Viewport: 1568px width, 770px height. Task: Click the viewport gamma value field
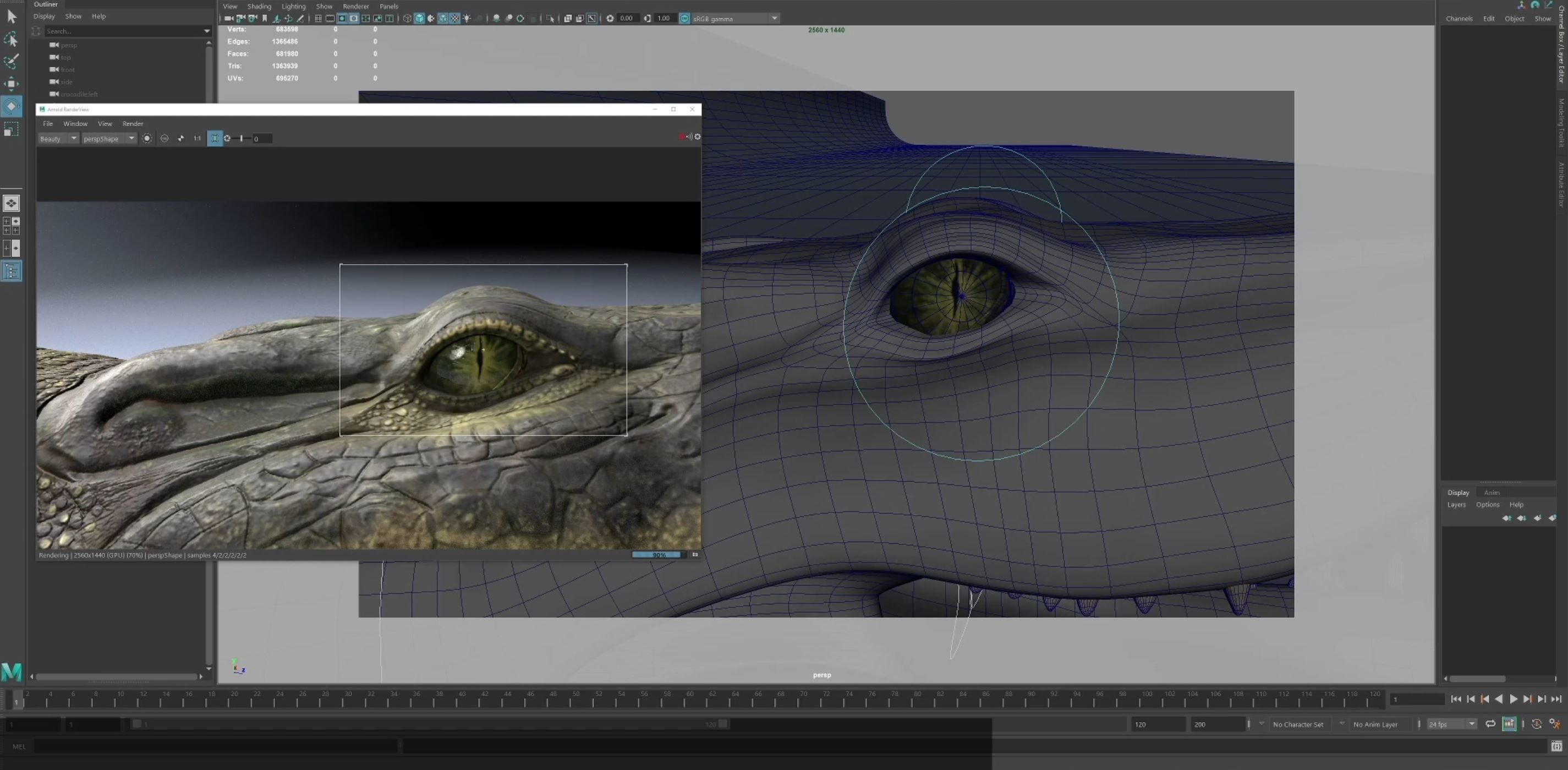click(x=664, y=18)
